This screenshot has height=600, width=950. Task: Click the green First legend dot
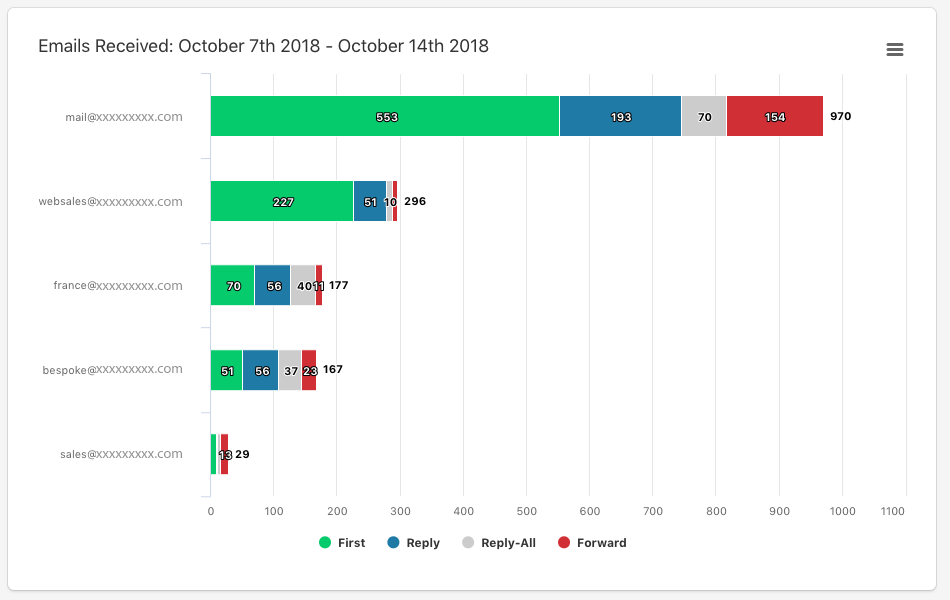pyautogui.click(x=325, y=543)
